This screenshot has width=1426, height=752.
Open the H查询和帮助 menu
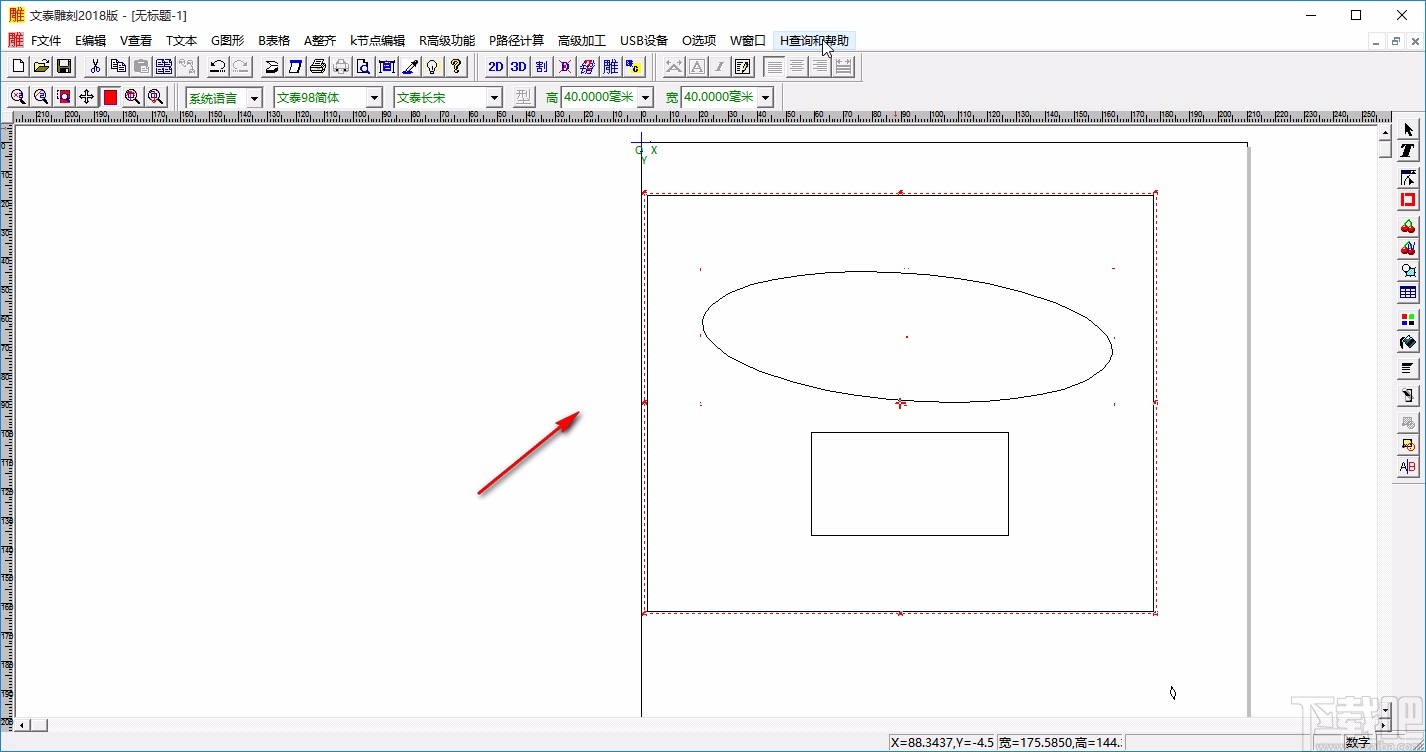(x=815, y=41)
